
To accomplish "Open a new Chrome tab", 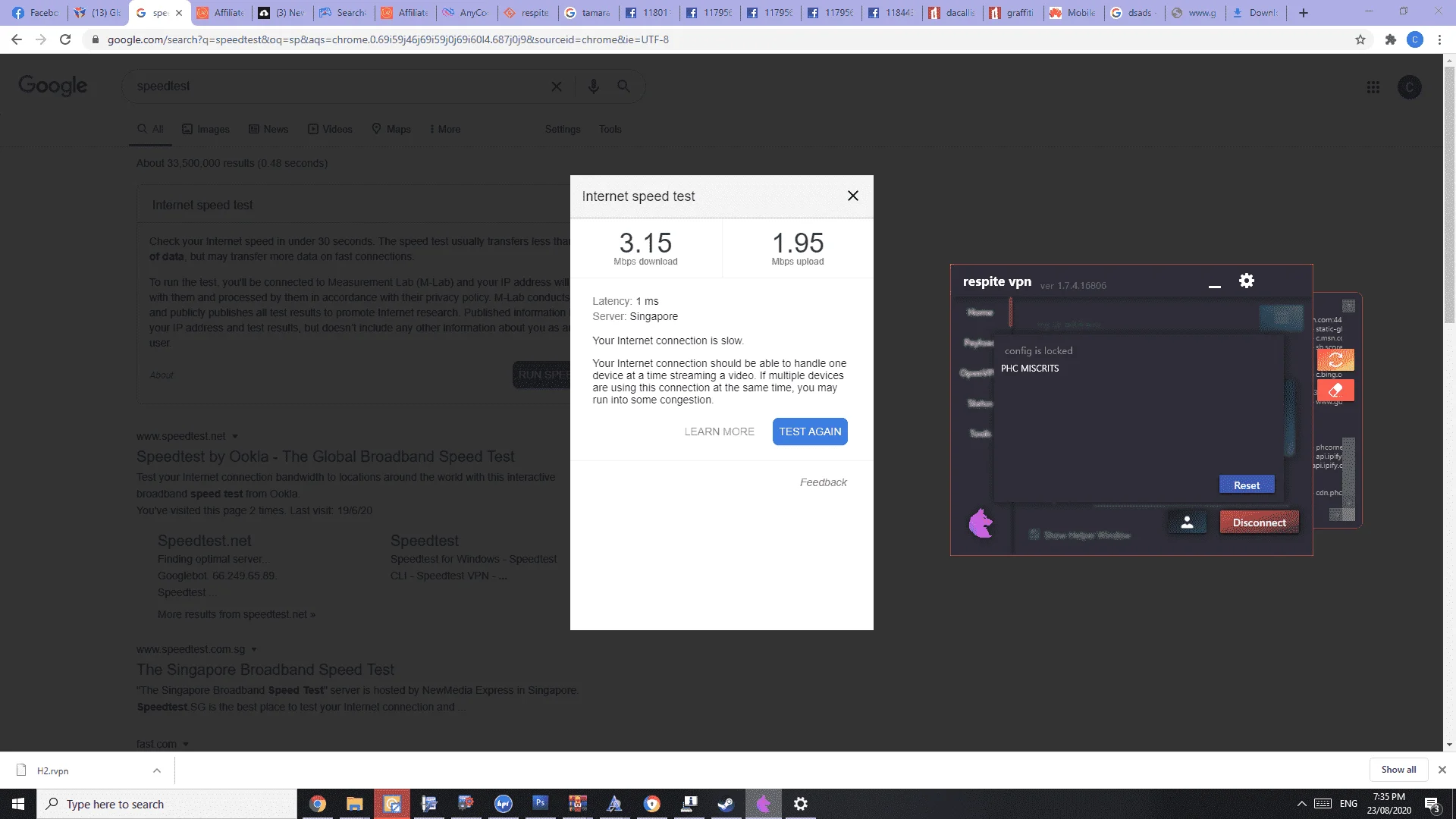I will (x=1304, y=13).
